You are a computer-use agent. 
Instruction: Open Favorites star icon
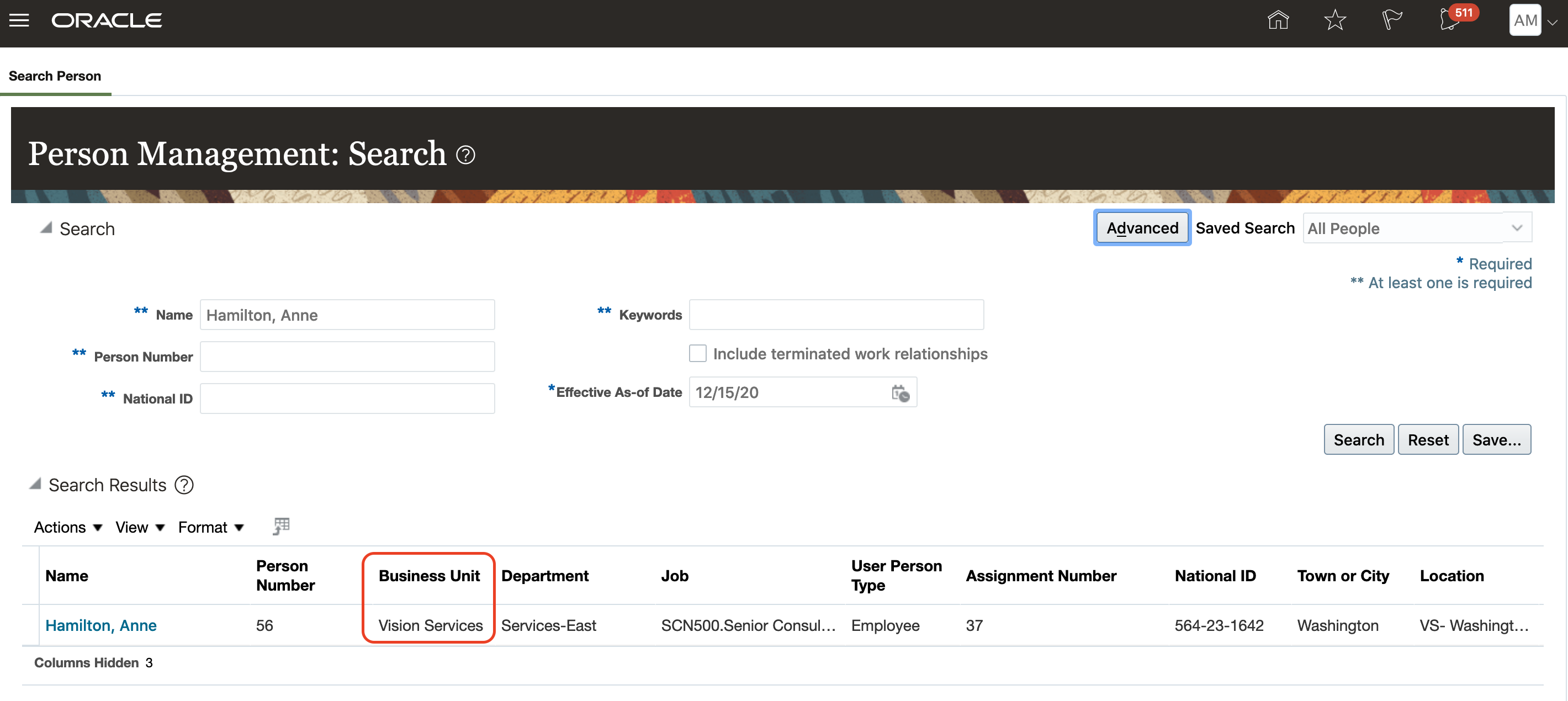coord(1334,20)
